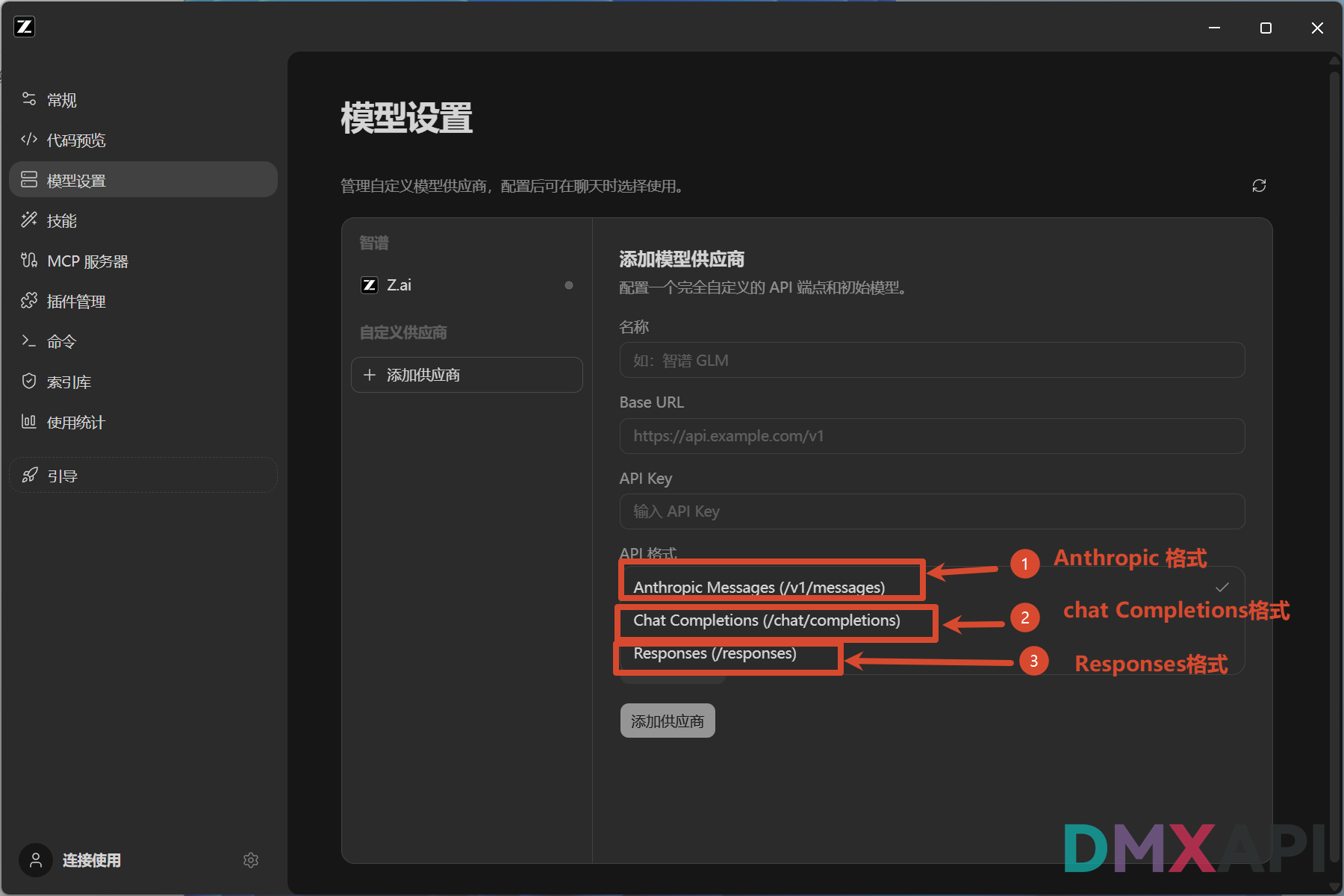Open the 技能 section
This screenshot has height=896, width=1344.
[x=143, y=221]
